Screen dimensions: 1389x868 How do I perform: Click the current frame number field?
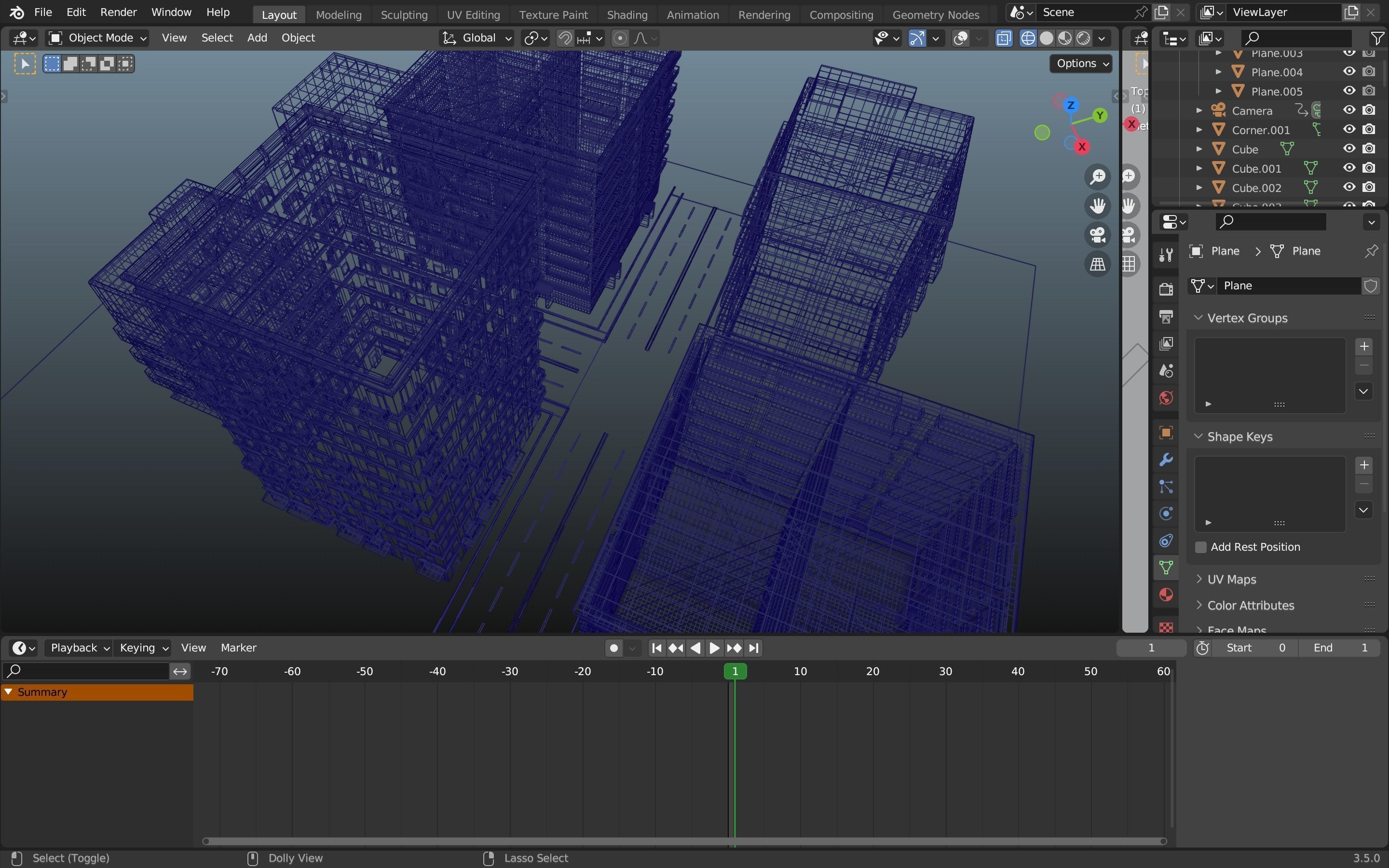(1151, 648)
